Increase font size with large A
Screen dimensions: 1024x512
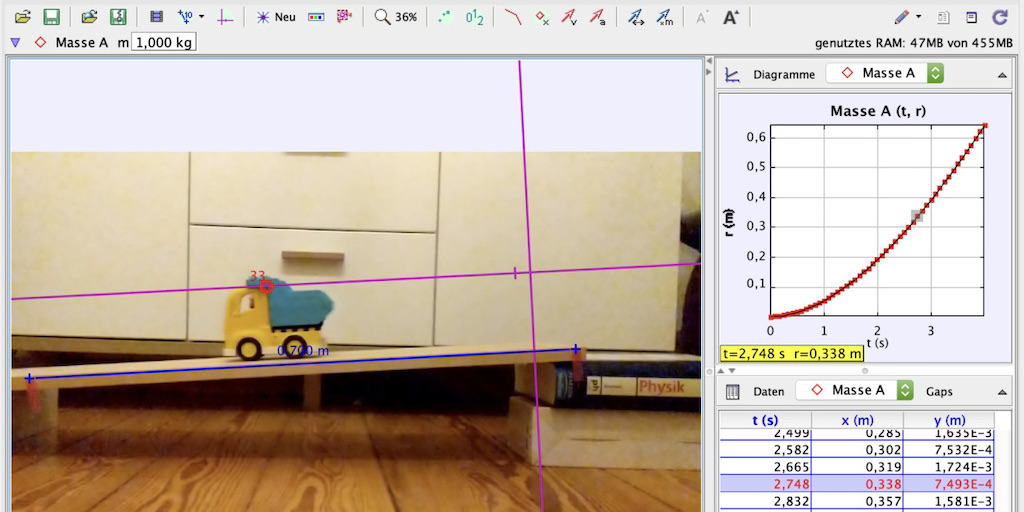[x=730, y=17]
